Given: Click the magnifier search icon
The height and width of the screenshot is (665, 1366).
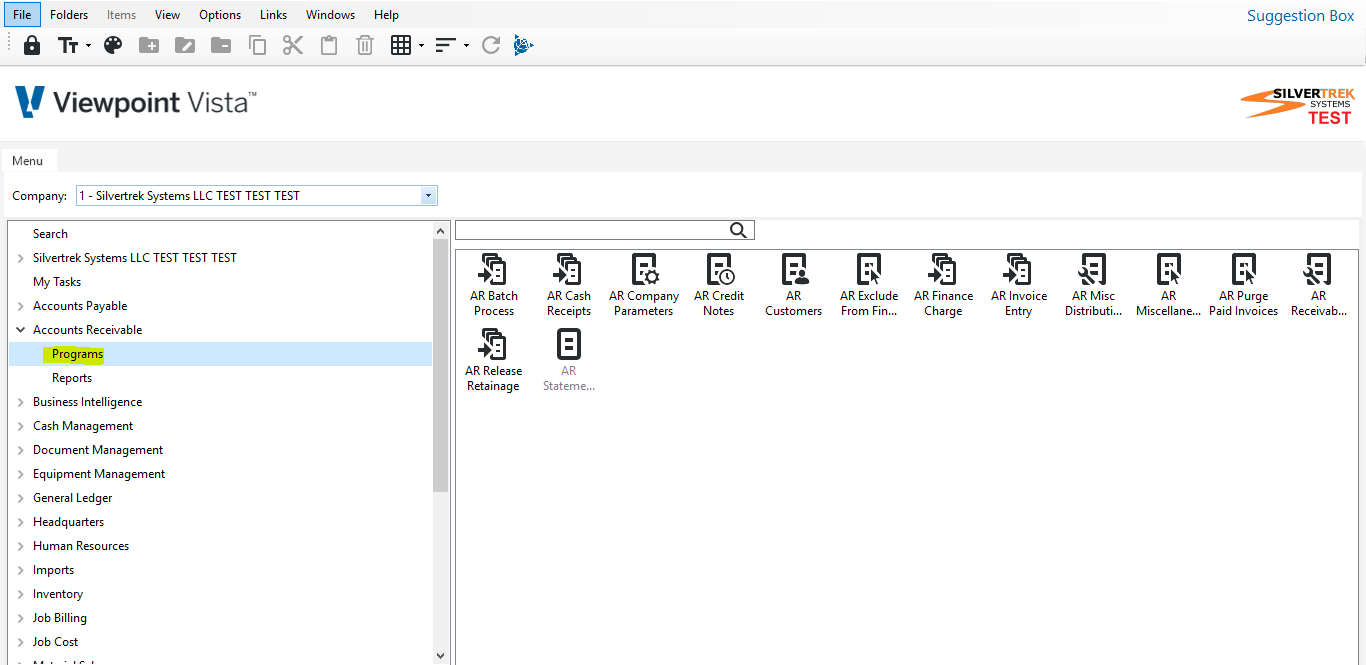Looking at the screenshot, I should click(x=738, y=230).
